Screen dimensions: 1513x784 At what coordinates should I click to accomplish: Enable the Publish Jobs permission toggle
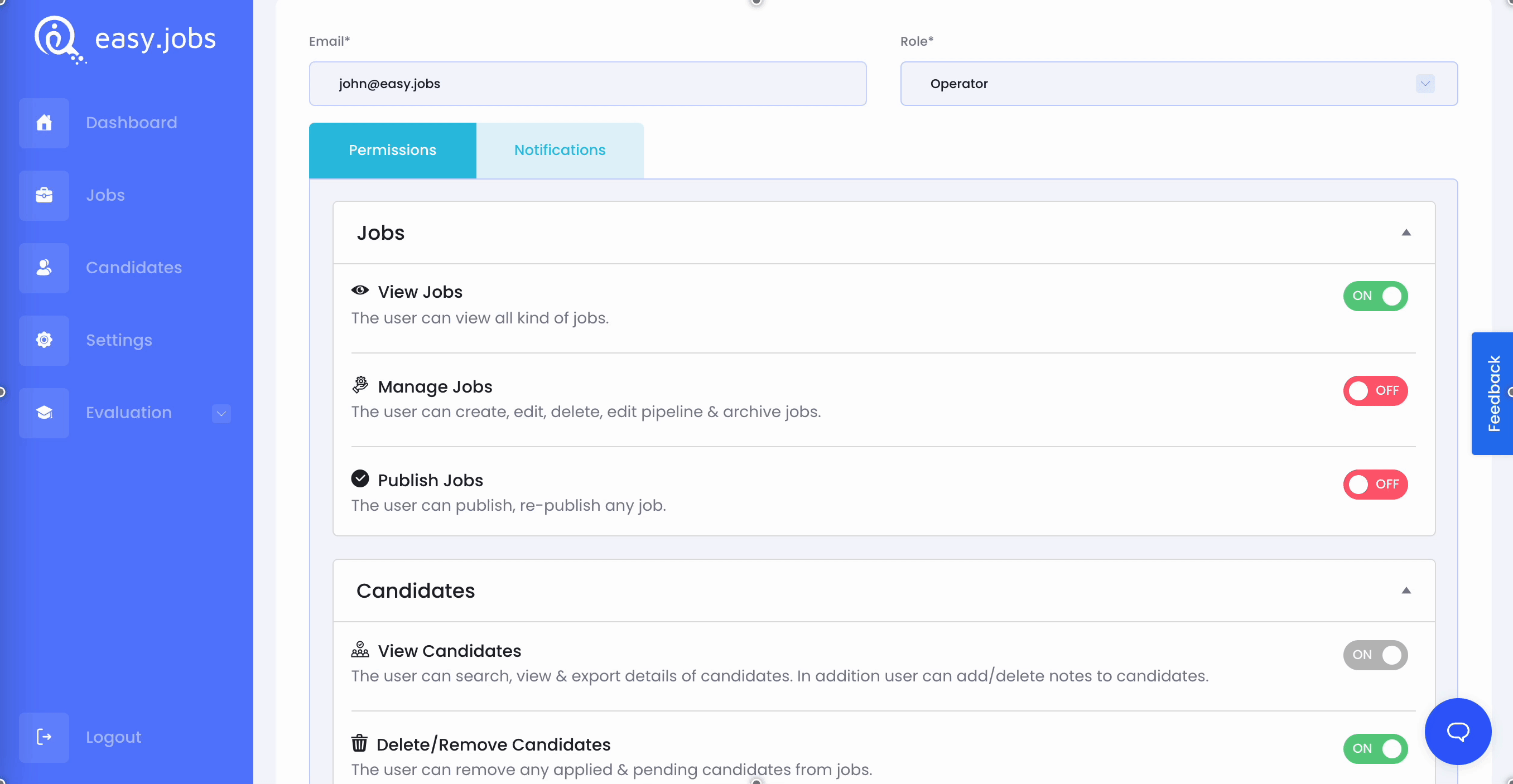[1375, 485]
